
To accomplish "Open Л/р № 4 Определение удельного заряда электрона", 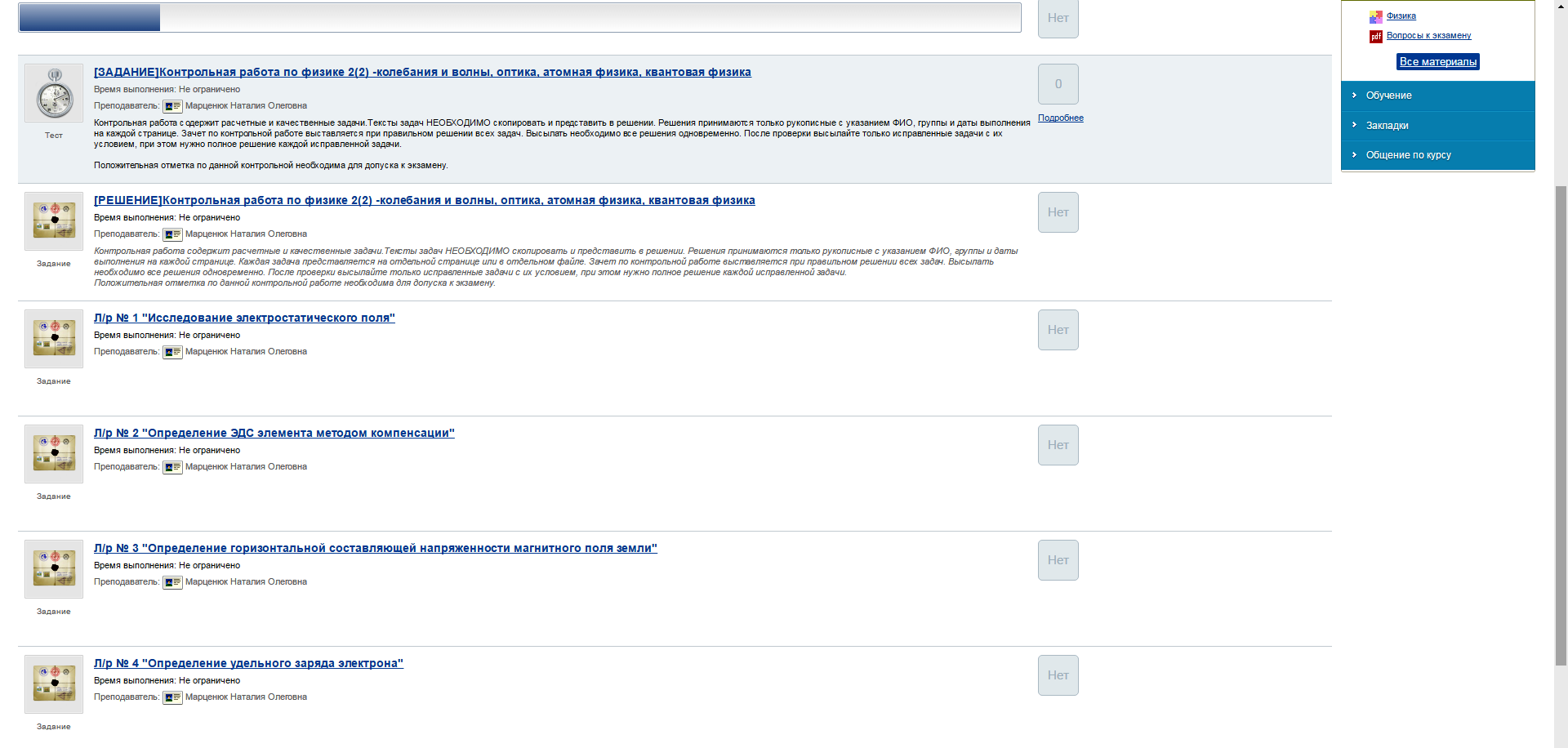I will pyautogui.click(x=248, y=664).
